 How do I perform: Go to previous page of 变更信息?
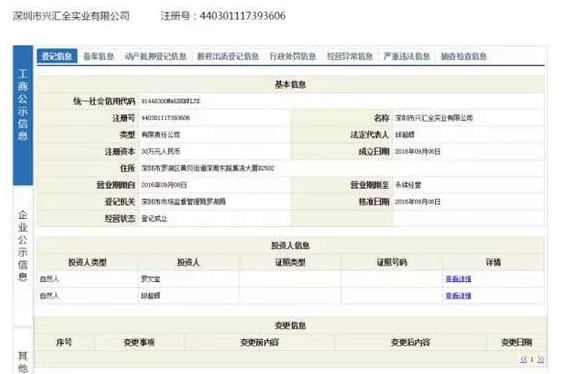(523, 359)
